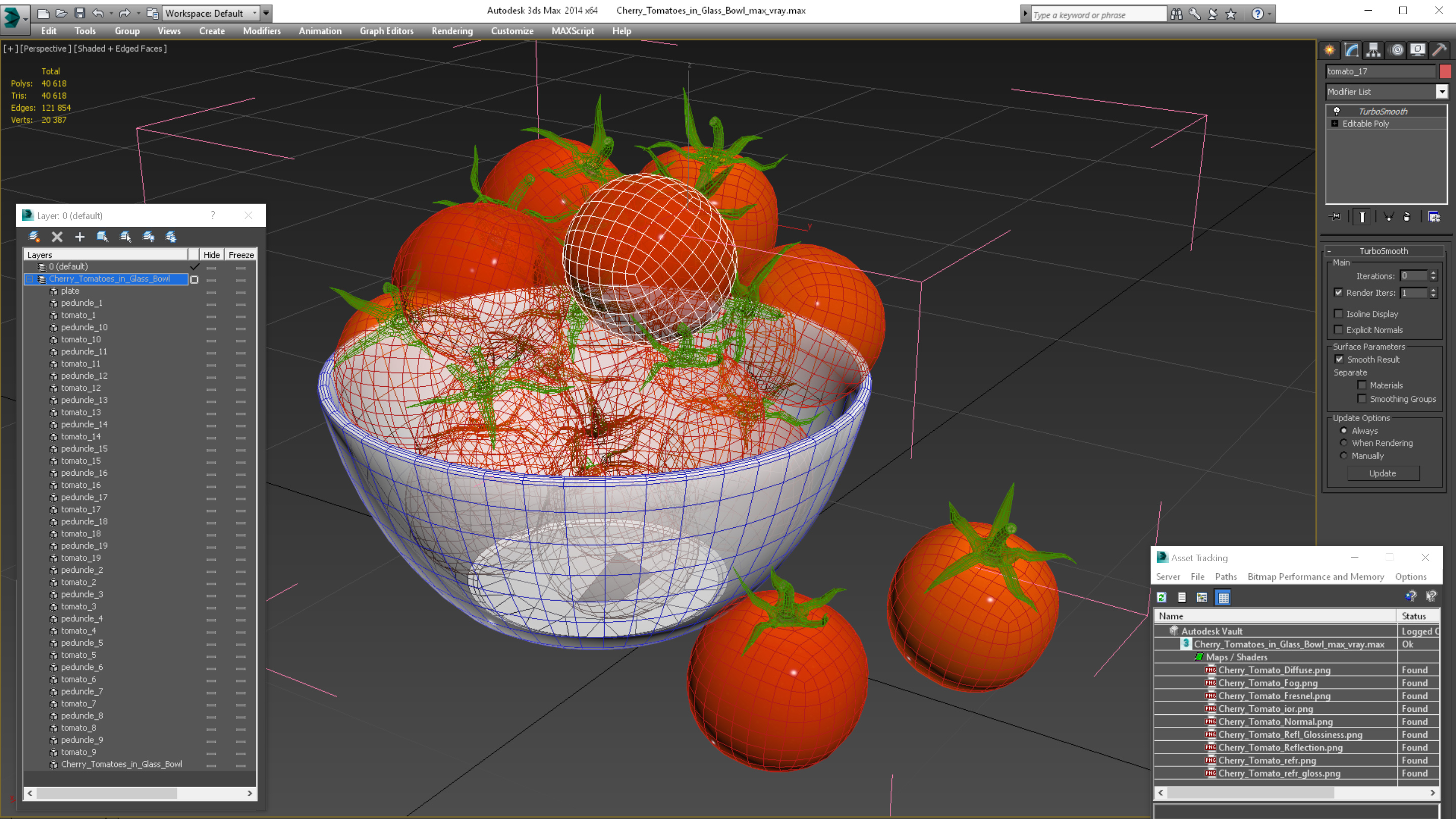Toggle Smooth Result checkbox

point(1339,359)
